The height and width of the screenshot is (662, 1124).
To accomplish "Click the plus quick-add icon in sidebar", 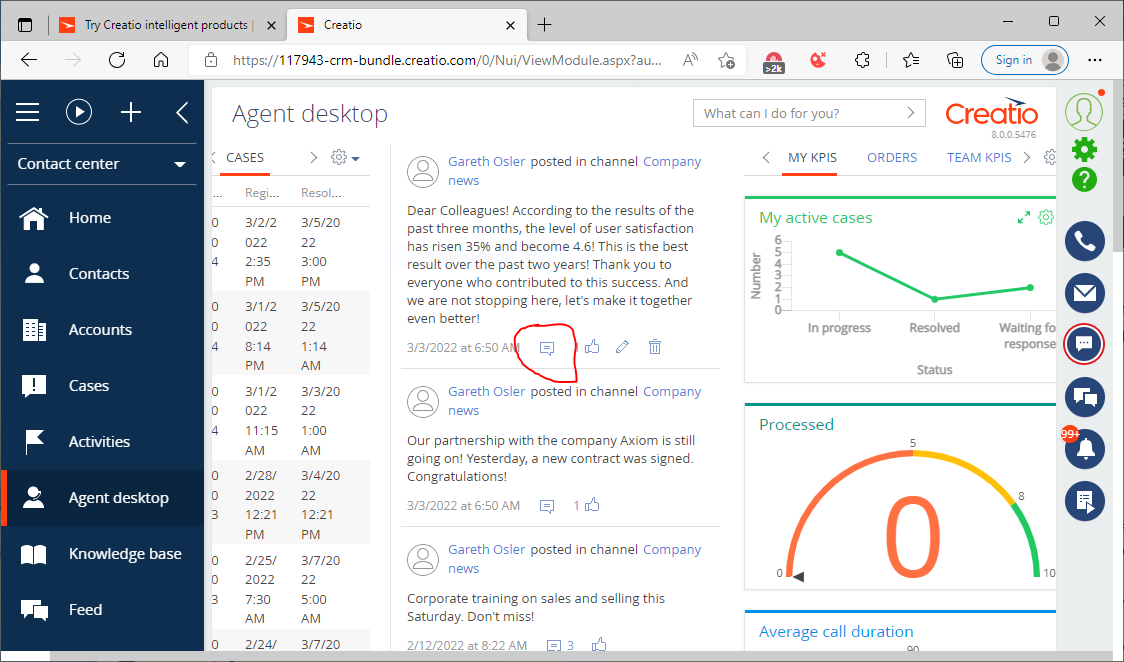I will (x=130, y=112).
